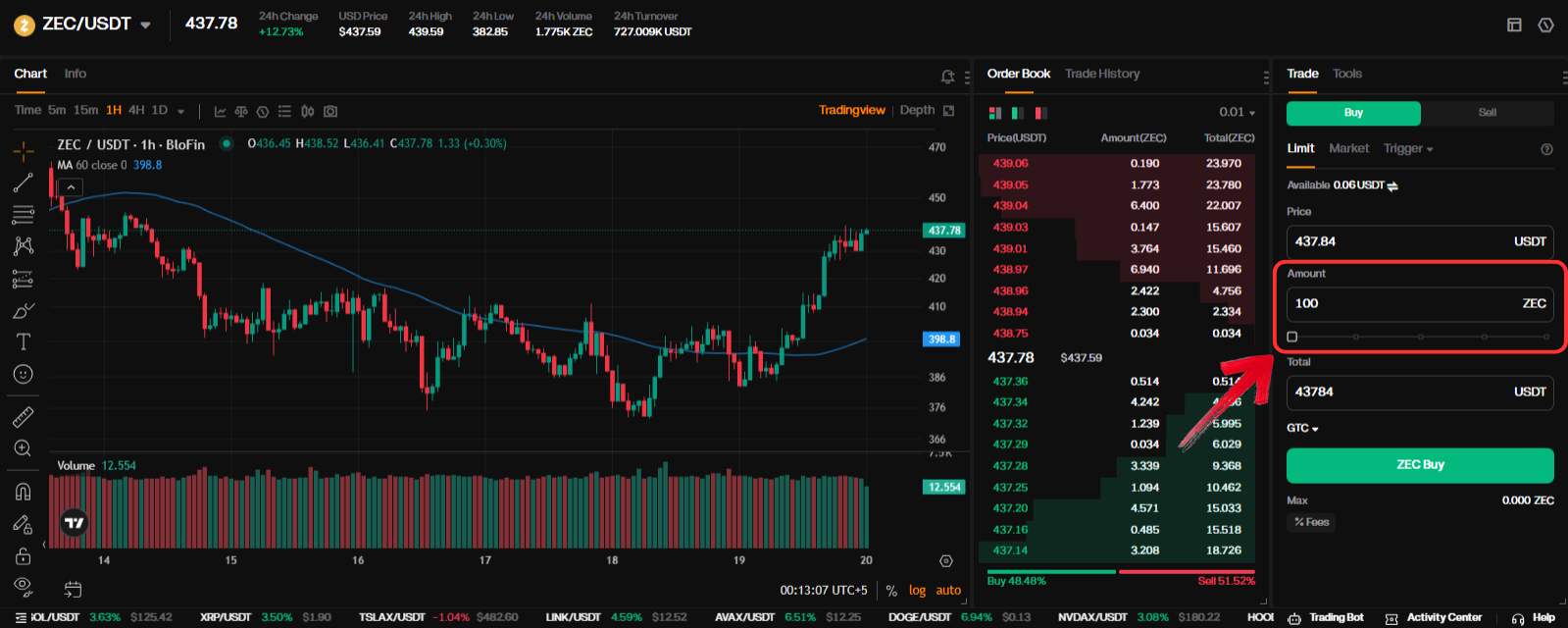
Task: Select the Buy side toggle
Action: 1353,113
